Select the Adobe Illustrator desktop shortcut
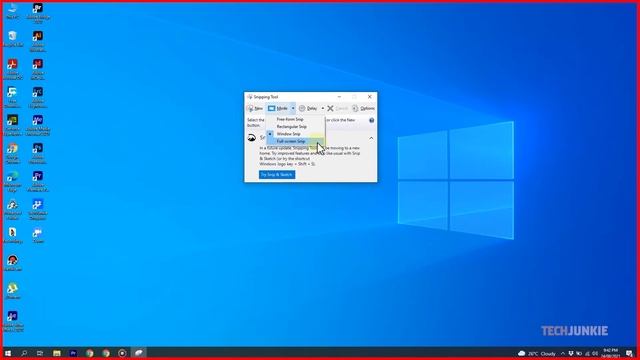 point(38,41)
